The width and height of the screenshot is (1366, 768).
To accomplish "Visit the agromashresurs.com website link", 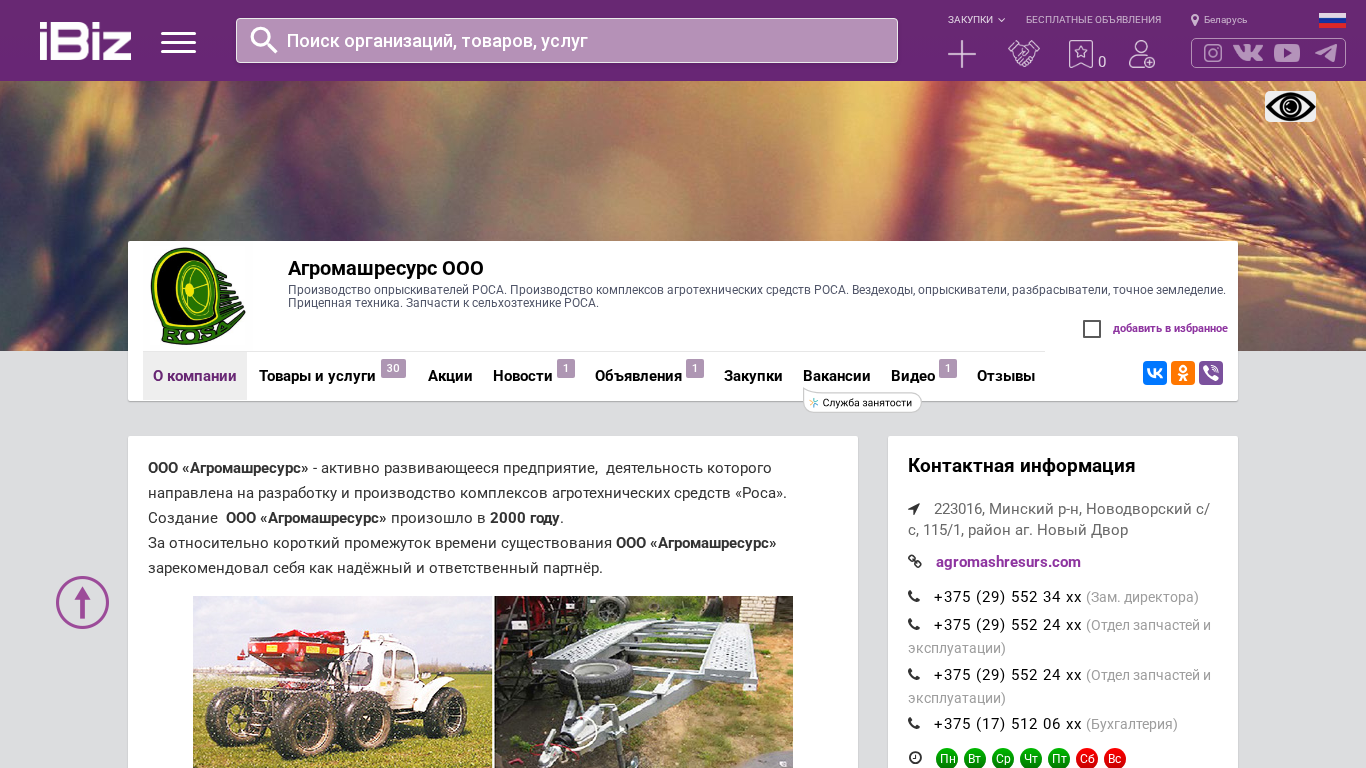I will 1008,562.
